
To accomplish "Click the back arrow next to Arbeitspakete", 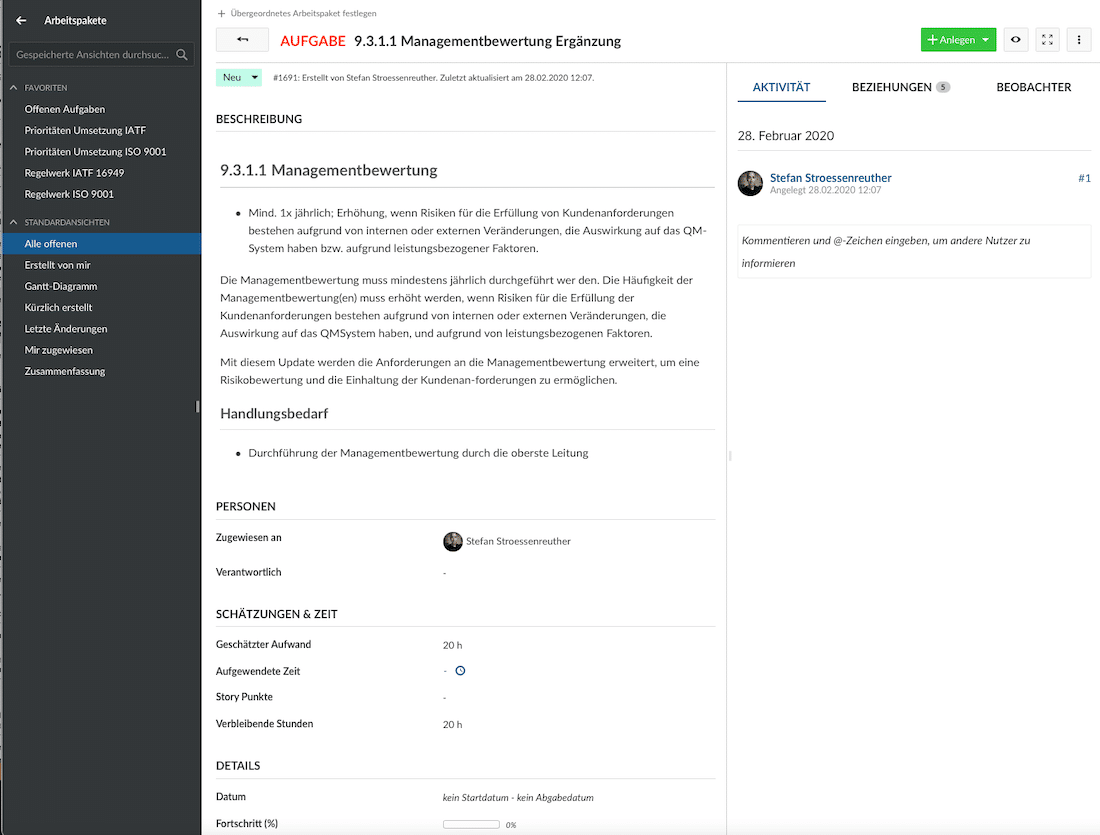I will tap(21, 20).
